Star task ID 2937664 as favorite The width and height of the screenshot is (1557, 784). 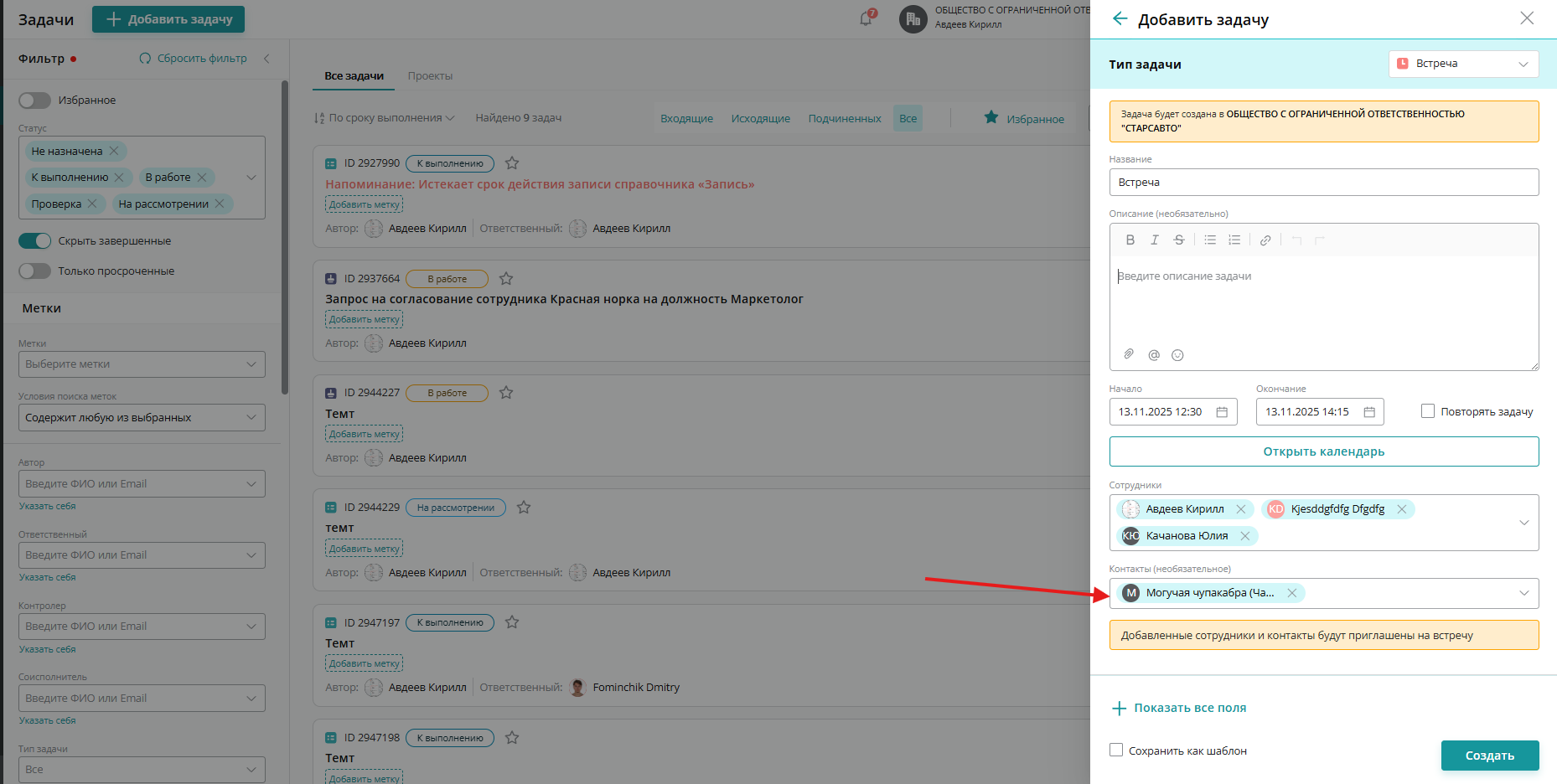tap(506, 279)
